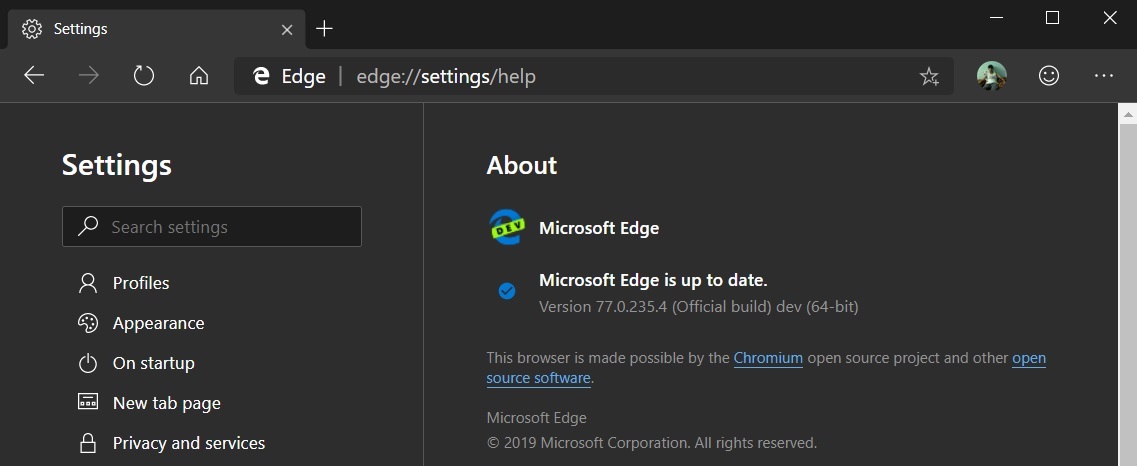Click the Search settings field

coord(212,226)
